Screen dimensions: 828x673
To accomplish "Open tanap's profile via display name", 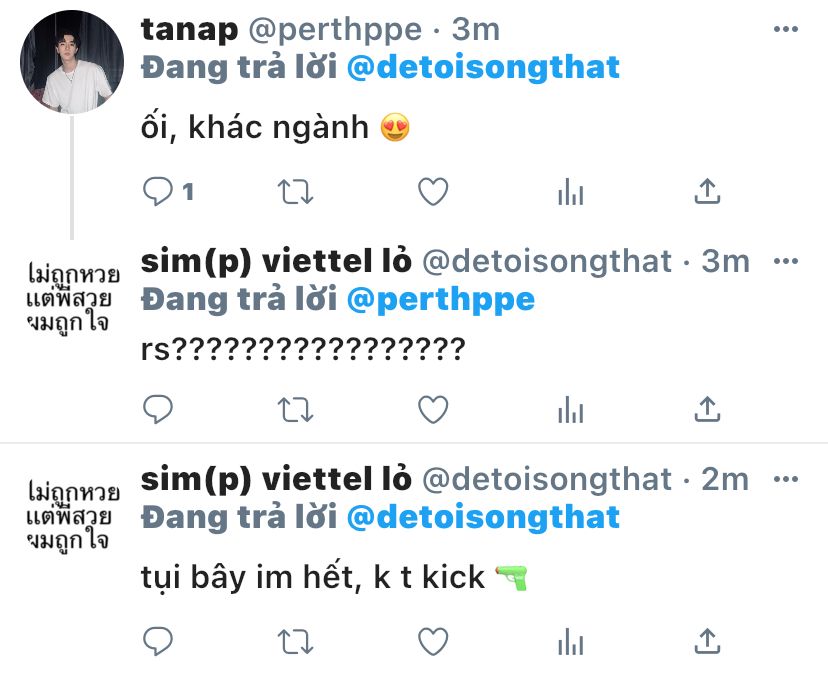I will (189, 29).
